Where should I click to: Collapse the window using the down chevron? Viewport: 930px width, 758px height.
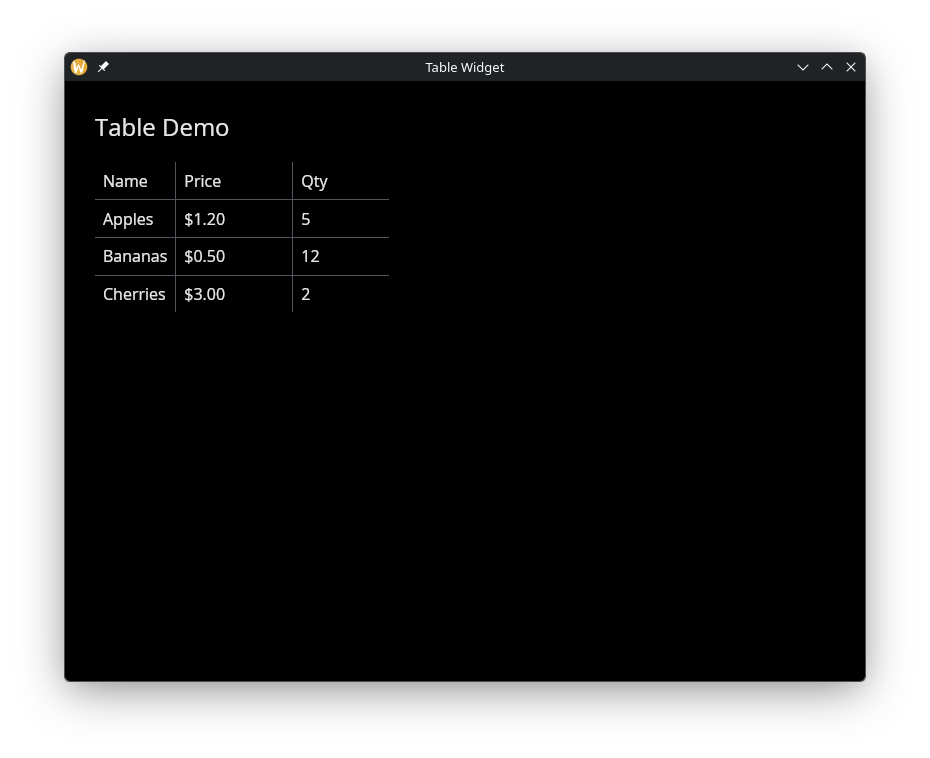[x=803, y=67]
